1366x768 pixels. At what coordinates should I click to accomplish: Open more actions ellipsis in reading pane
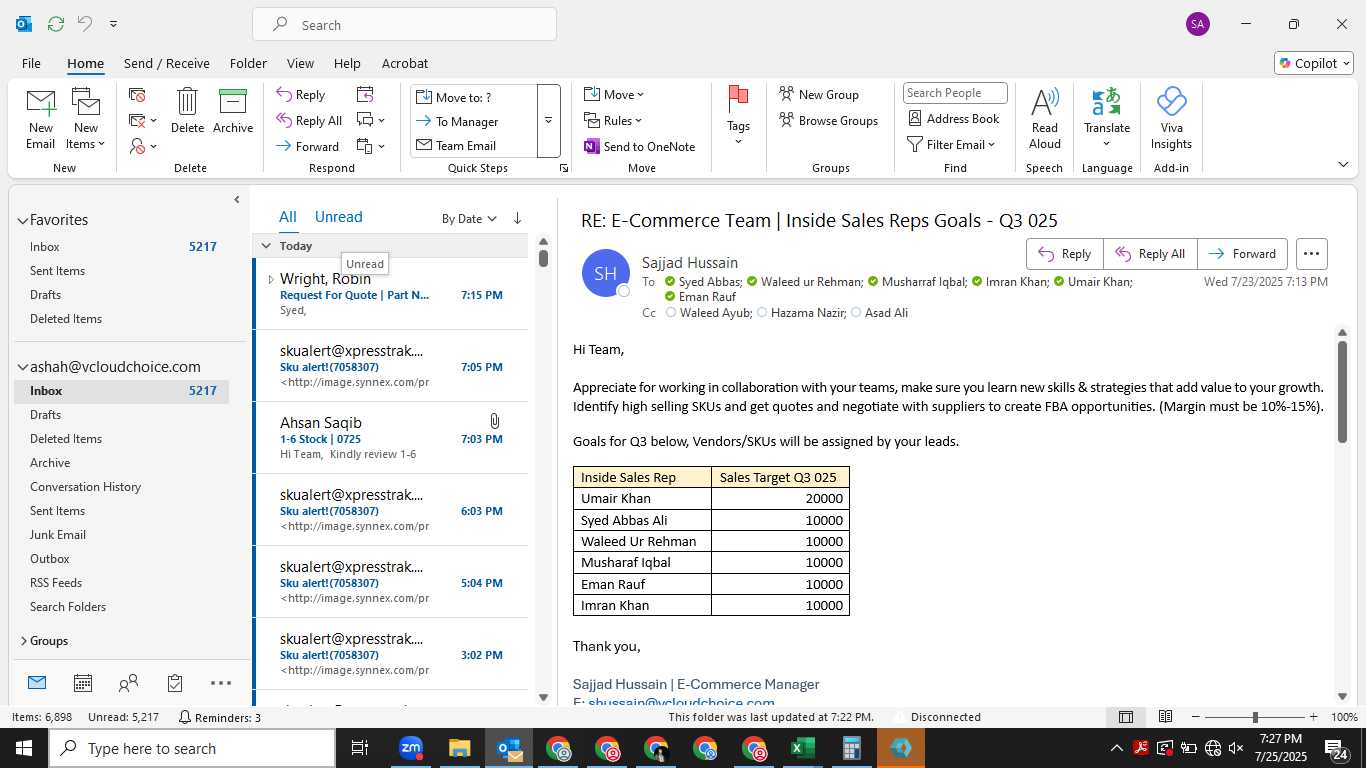click(1311, 254)
